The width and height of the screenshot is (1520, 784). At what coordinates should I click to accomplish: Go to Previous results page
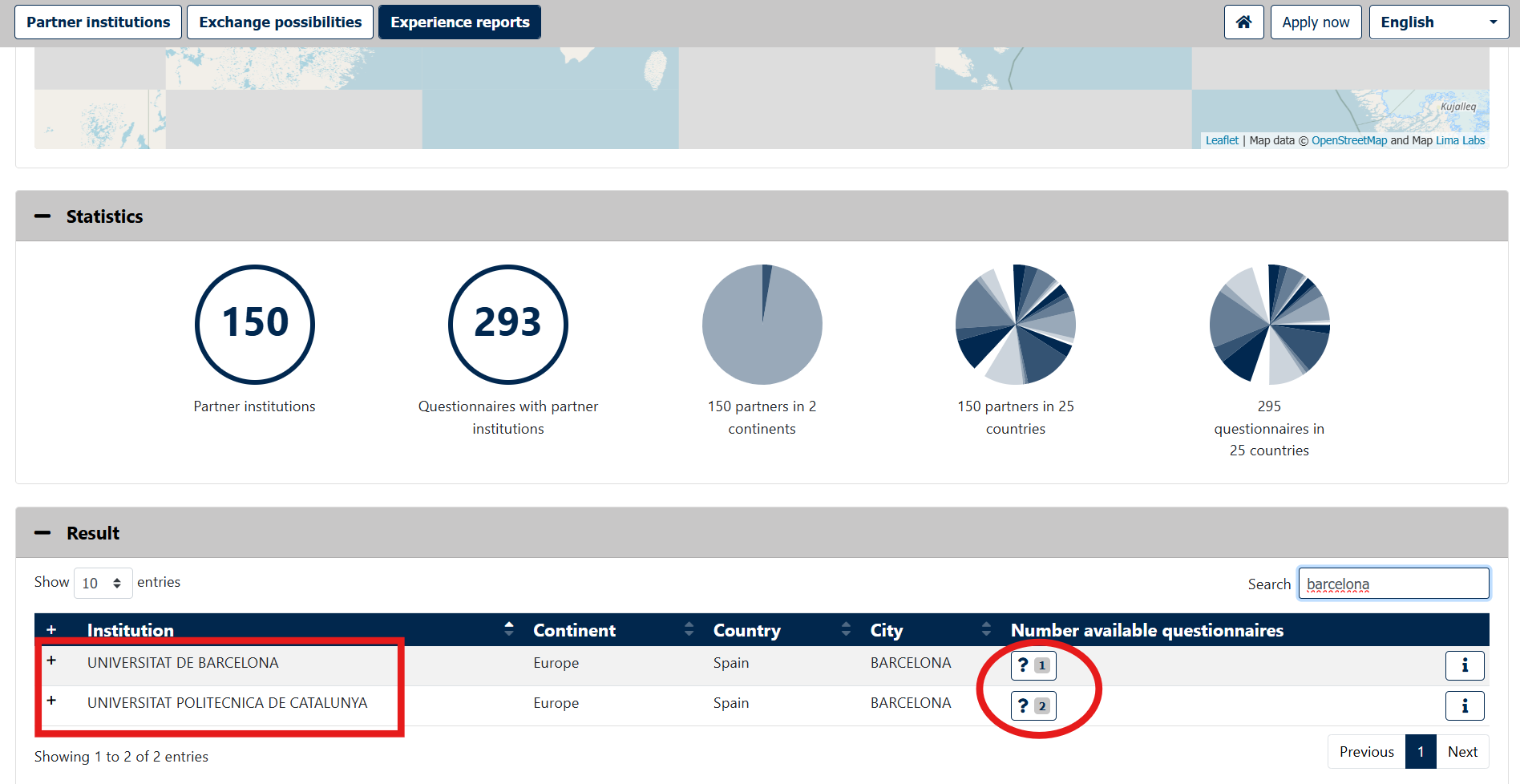pos(1366,752)
